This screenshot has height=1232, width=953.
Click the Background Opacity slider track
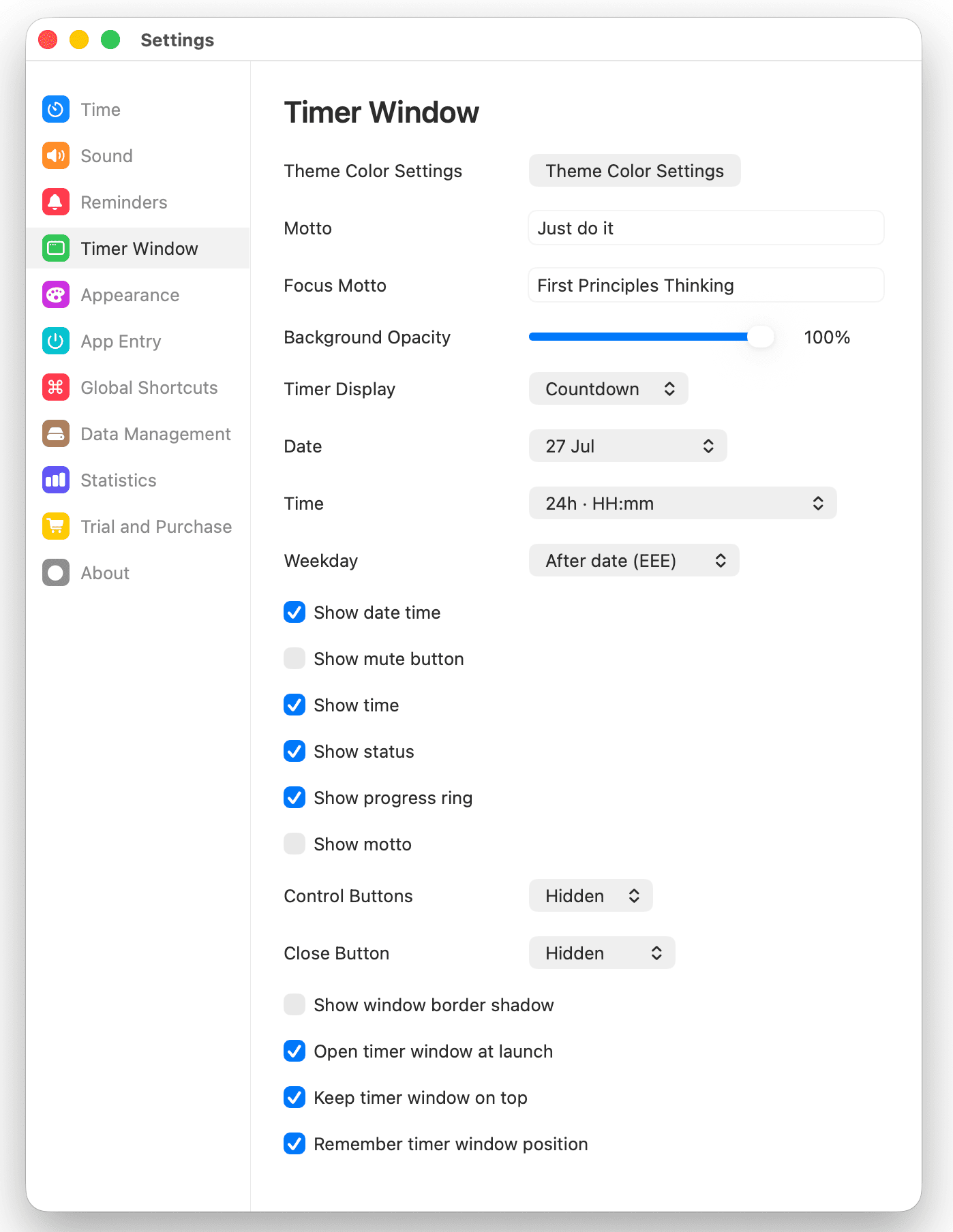click(x=651, y=337)
